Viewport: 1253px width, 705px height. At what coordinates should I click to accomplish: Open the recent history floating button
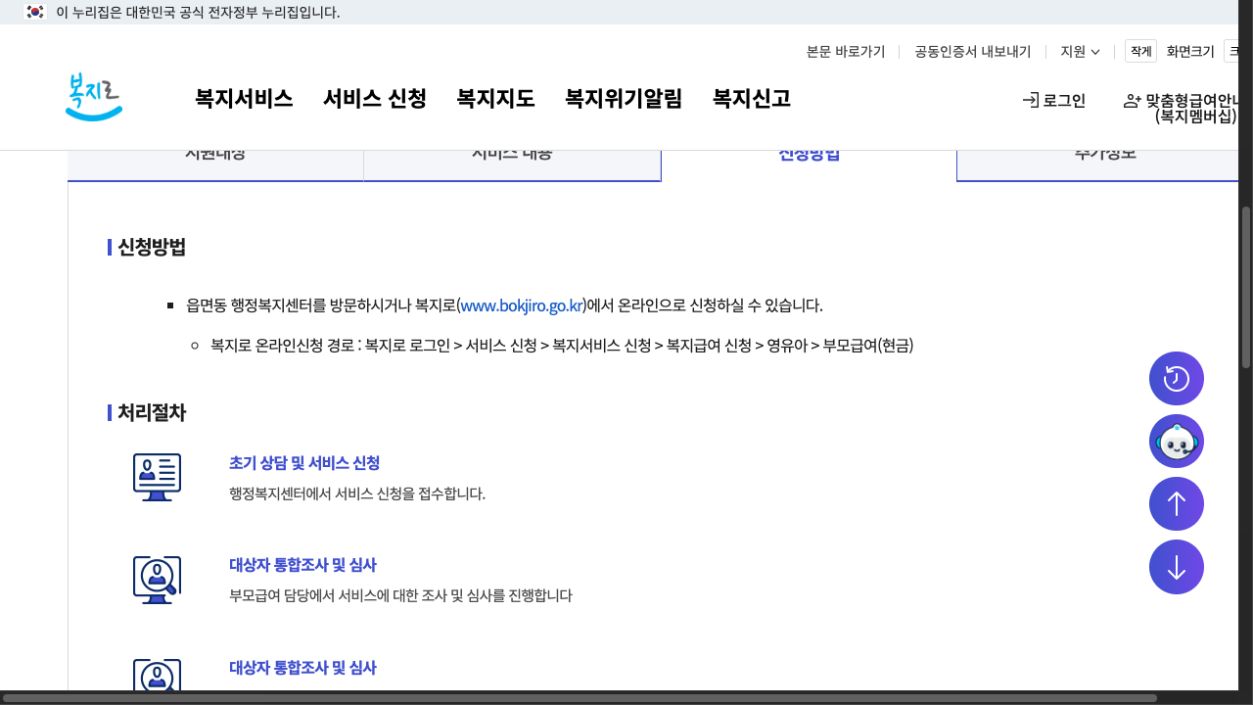pyautogui.click(x=1176, y=379)
